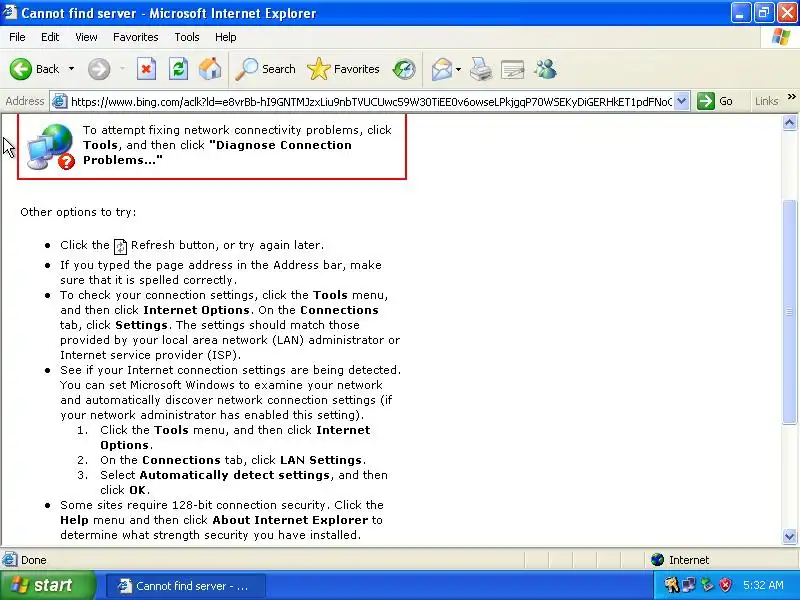The image size is (800, 600).
Task: Open the Back history dropdown arrow
Action: (x=71, y=69)
